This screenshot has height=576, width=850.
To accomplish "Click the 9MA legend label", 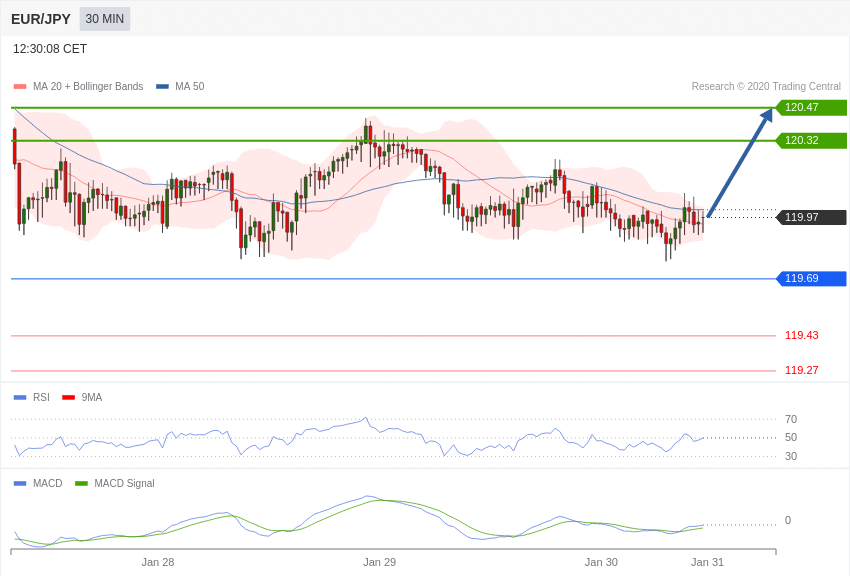I will [92, 397].
